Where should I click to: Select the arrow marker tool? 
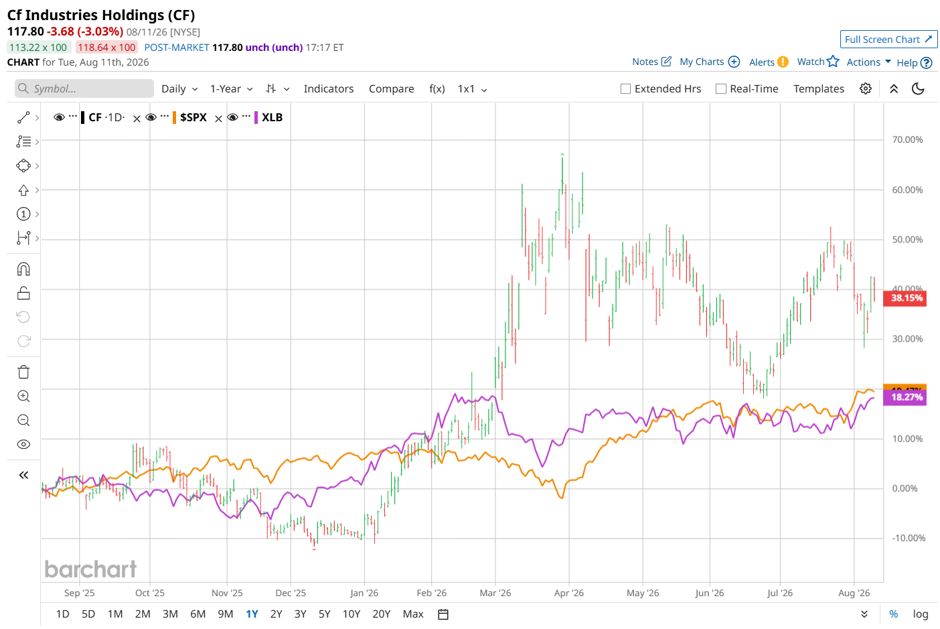[23, 190]
